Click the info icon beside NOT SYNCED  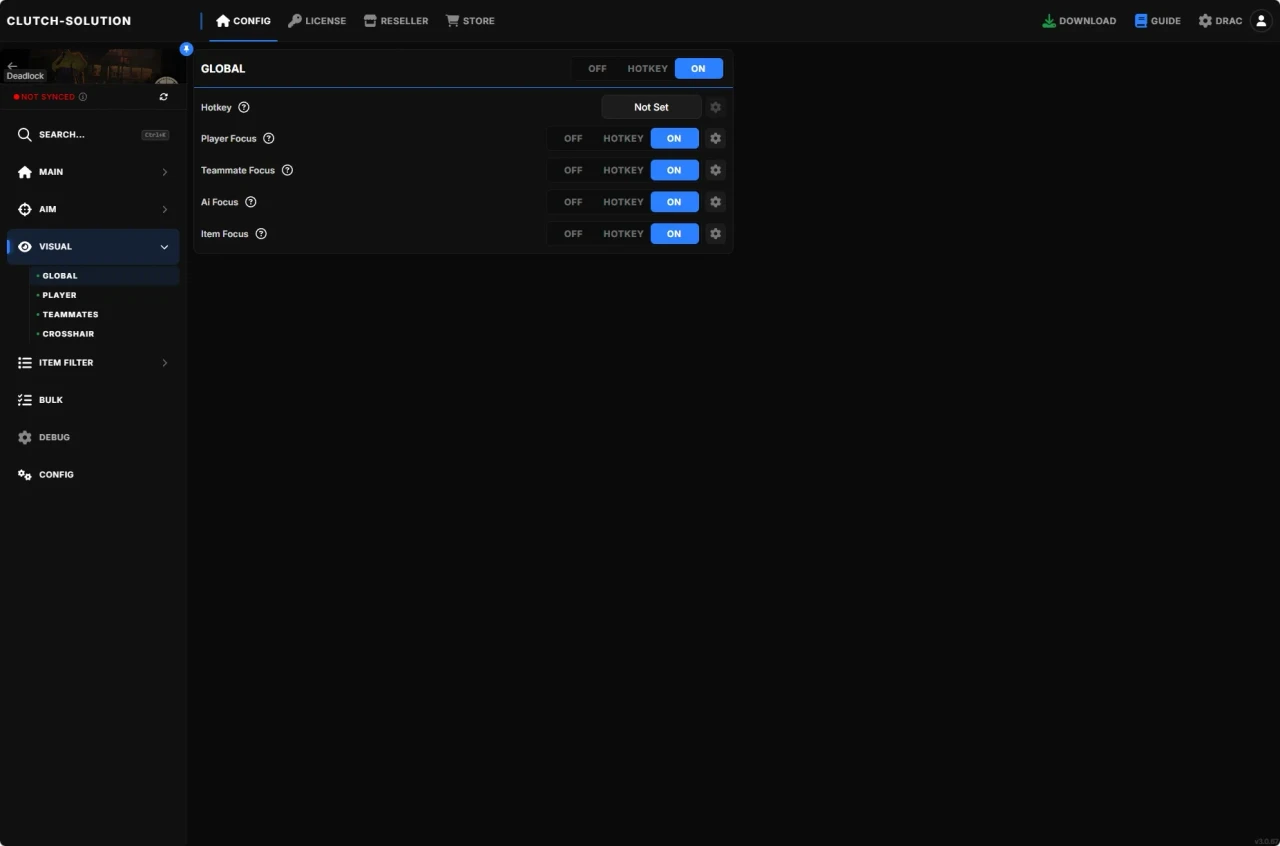(82, 97)
